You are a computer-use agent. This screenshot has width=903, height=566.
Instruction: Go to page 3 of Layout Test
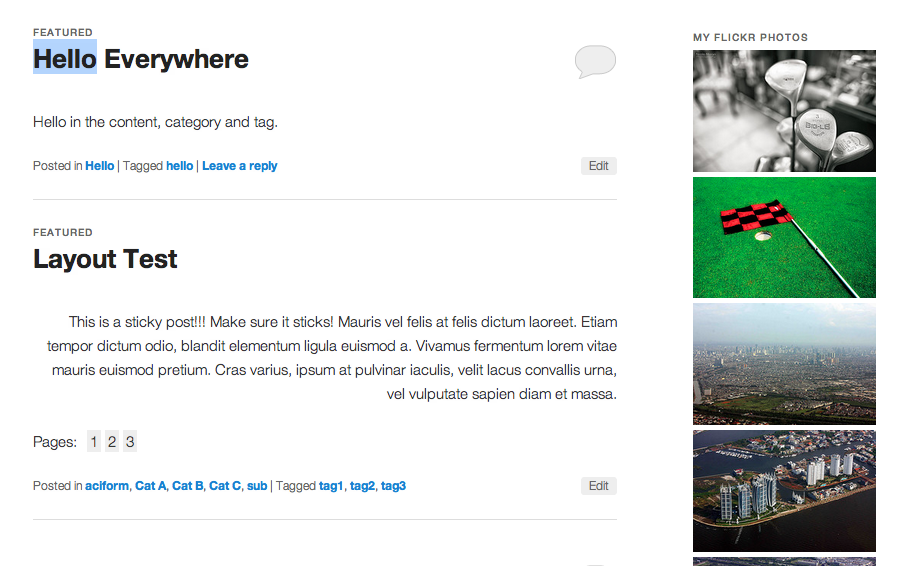coord(130,442)
